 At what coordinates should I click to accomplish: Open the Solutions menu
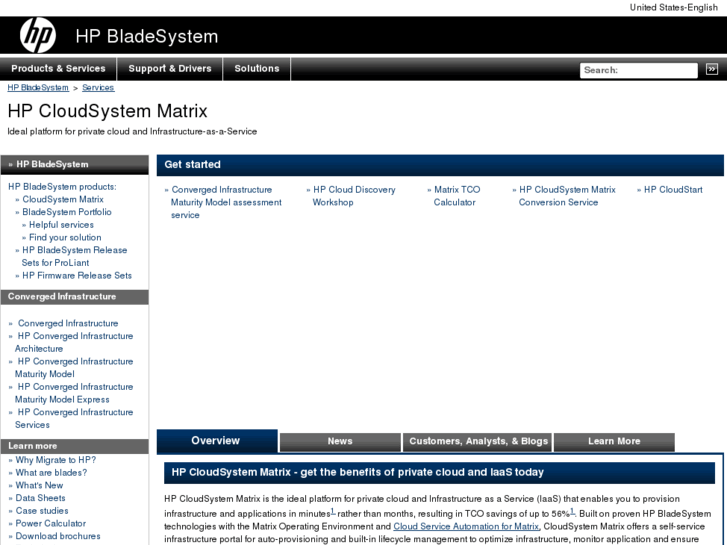pos(257,69)
